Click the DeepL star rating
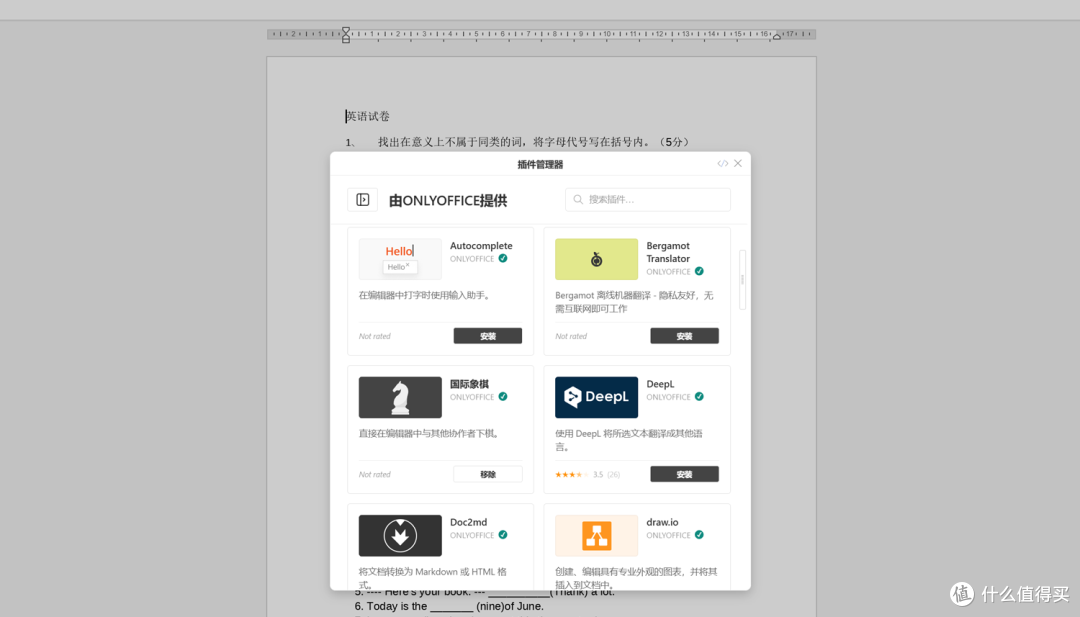Screen dimensions: 1080x617 tap(572, 474)
